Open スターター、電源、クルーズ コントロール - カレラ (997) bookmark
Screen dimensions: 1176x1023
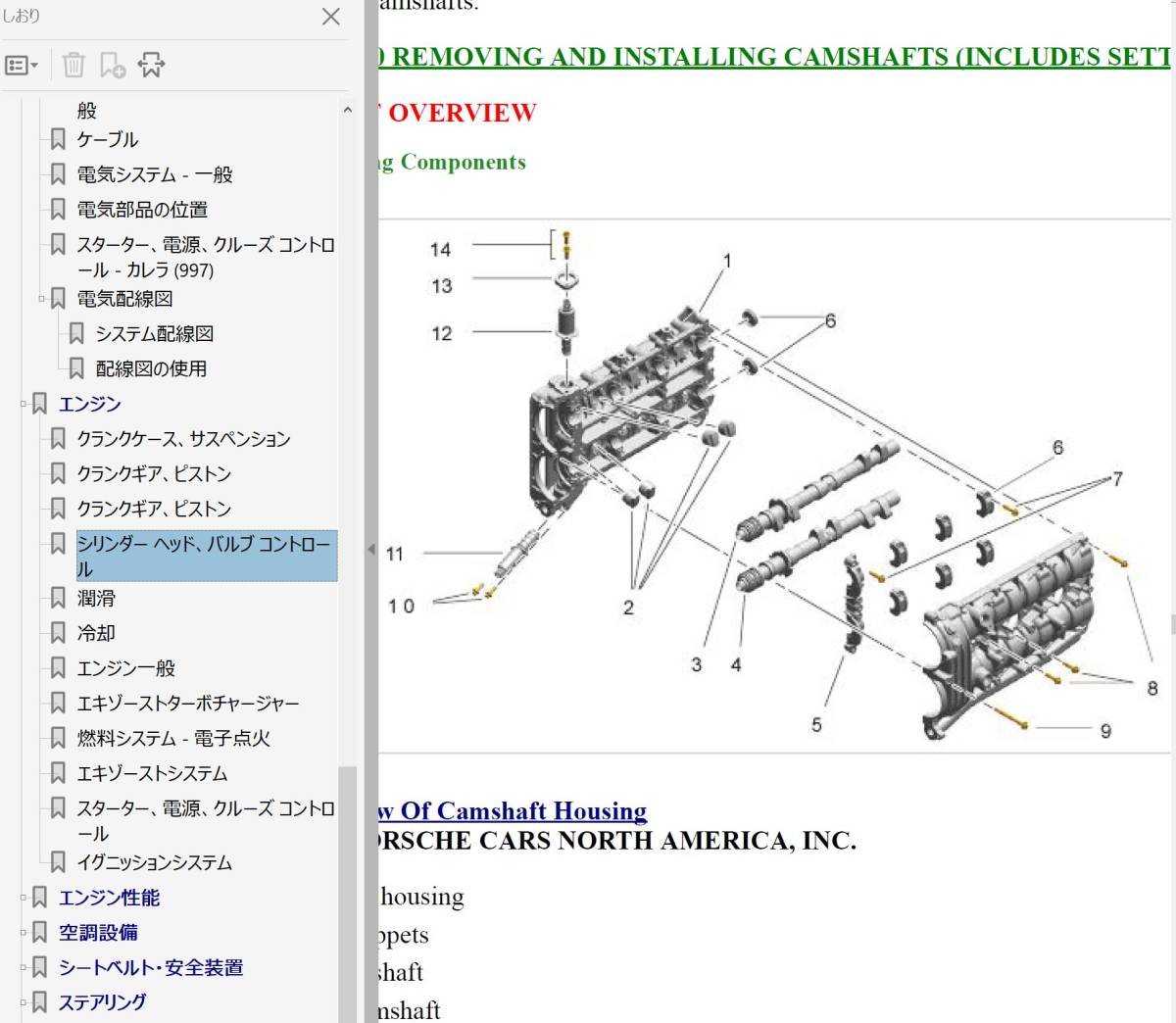(206, 257)
